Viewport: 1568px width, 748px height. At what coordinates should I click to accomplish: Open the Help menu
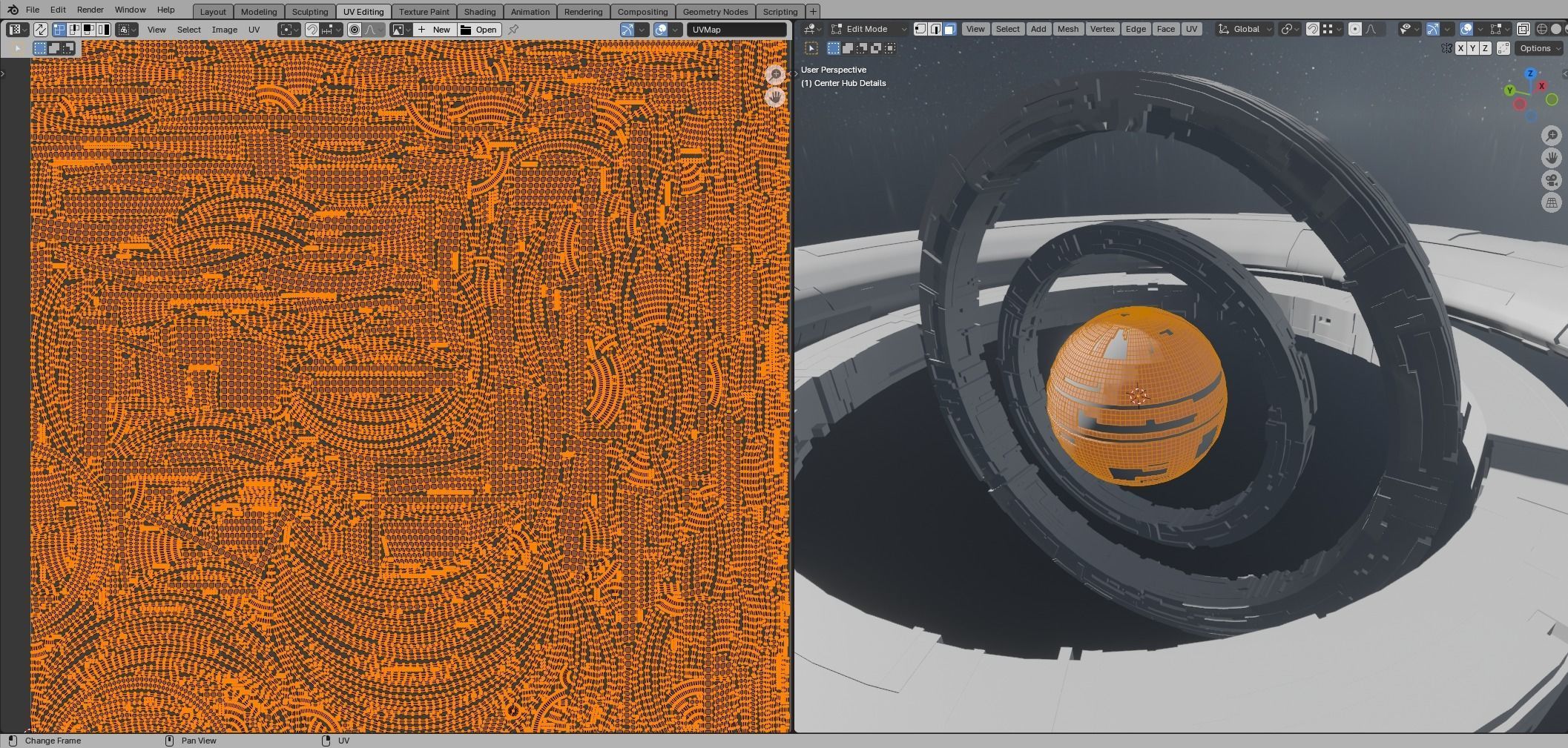(x=166, y=10)
